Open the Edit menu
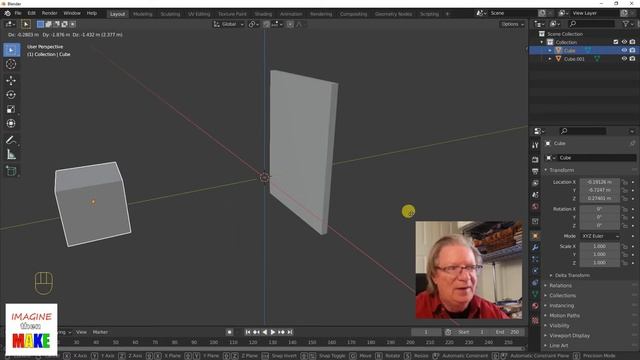Viewport: 640px width, 360px height. click(x=31, y=13)
